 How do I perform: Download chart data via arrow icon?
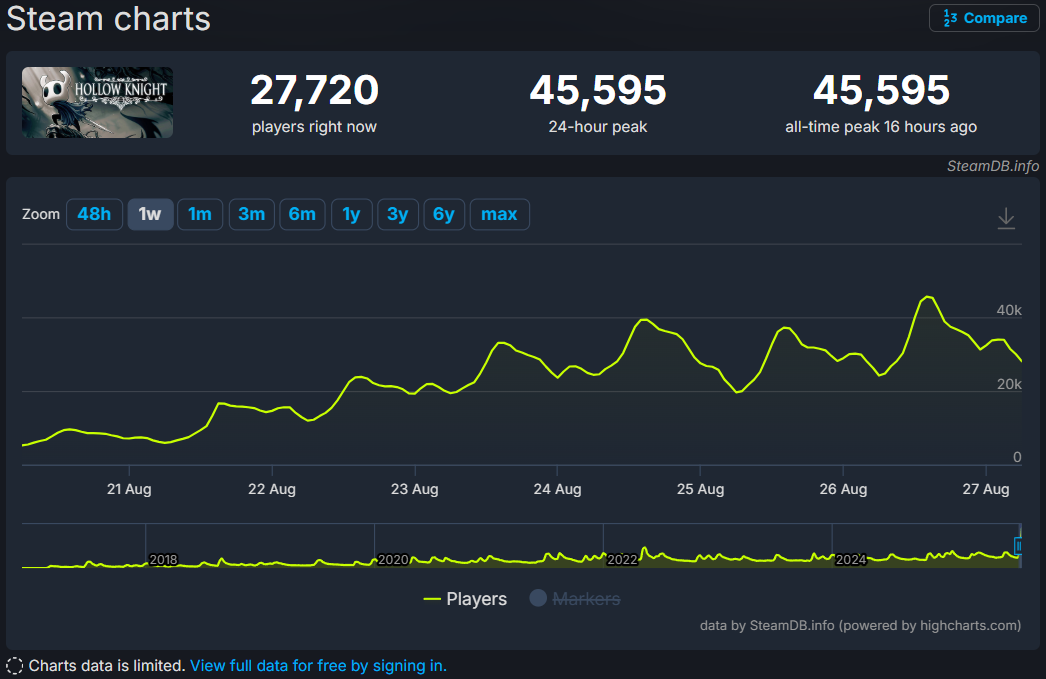pyautogui.click(x=1006, y=218)
